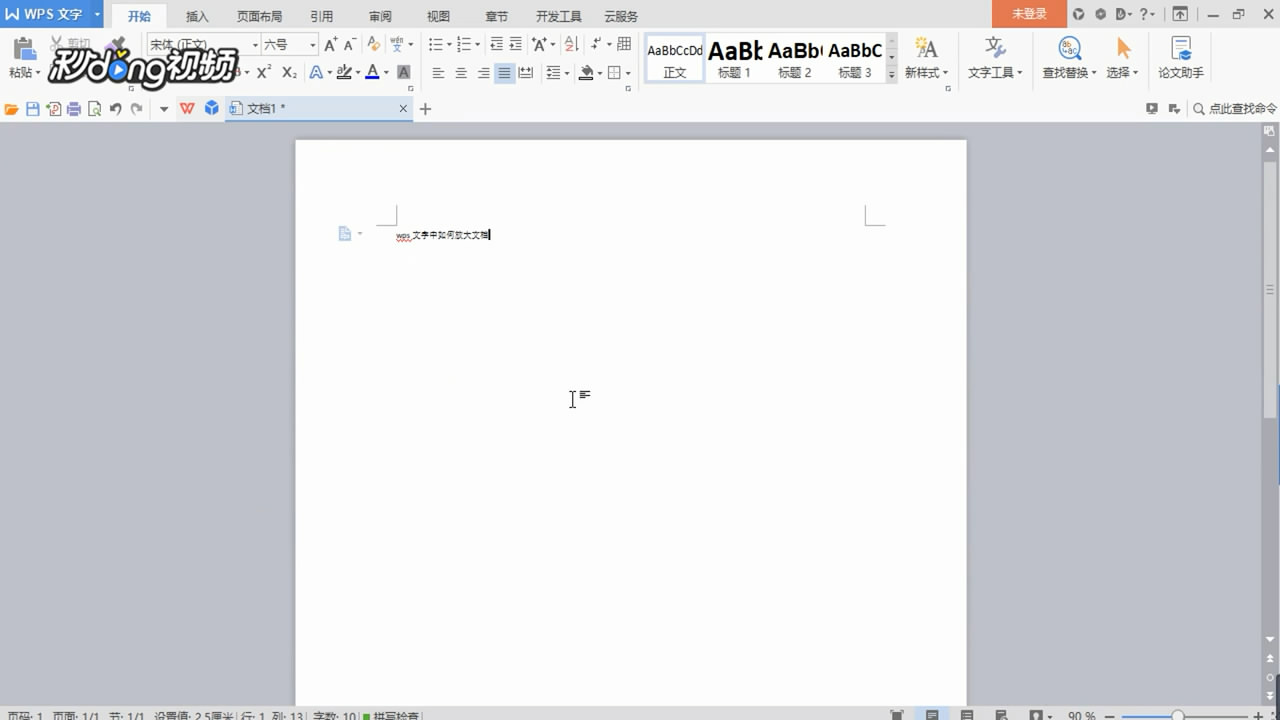Viewport: 1280px width, 720px height.
Task: Apply distributed alignment
Action: [526, 73]
